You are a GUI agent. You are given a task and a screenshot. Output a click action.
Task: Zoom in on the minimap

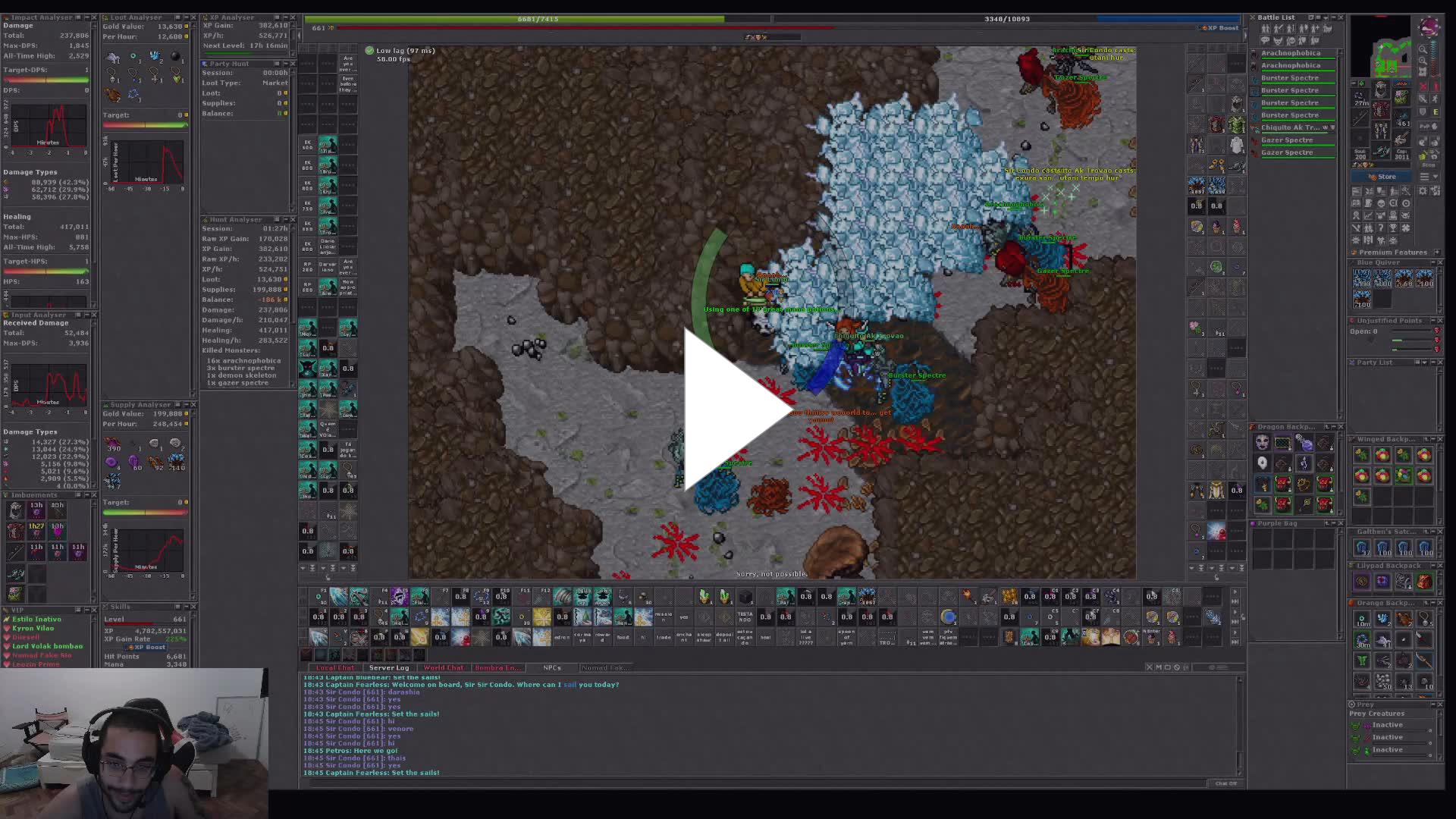[x=1422, y=49]
